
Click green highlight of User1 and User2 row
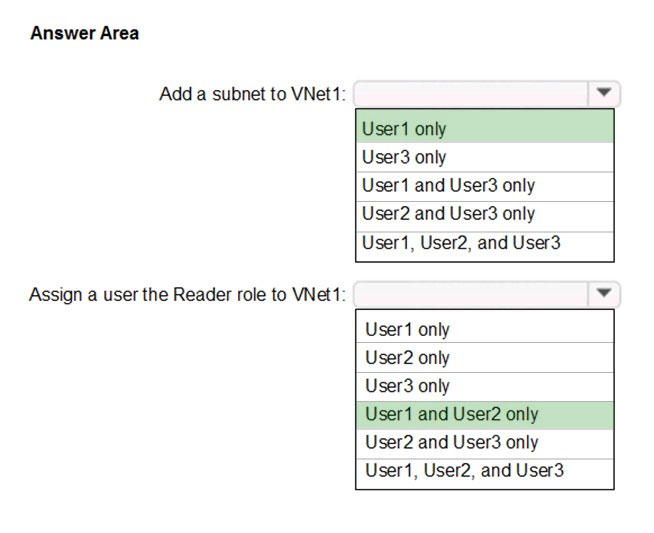coord(485,415)
